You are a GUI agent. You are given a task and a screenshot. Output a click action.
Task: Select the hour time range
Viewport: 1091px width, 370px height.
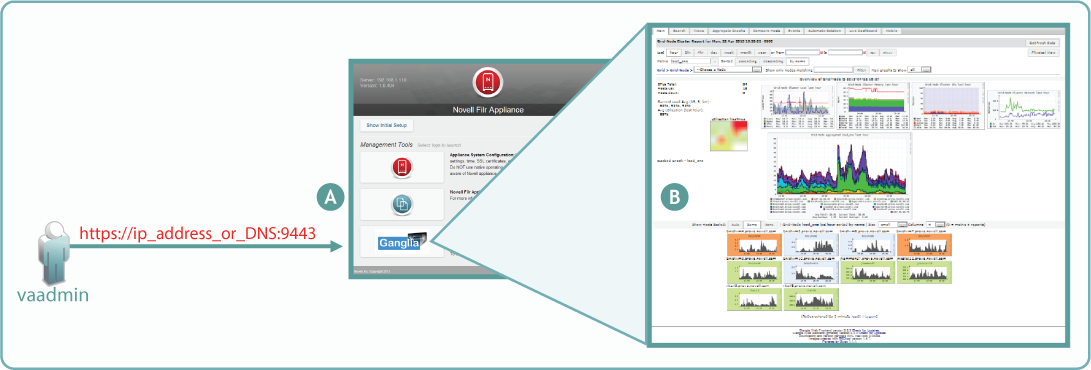tap(674, 52)
